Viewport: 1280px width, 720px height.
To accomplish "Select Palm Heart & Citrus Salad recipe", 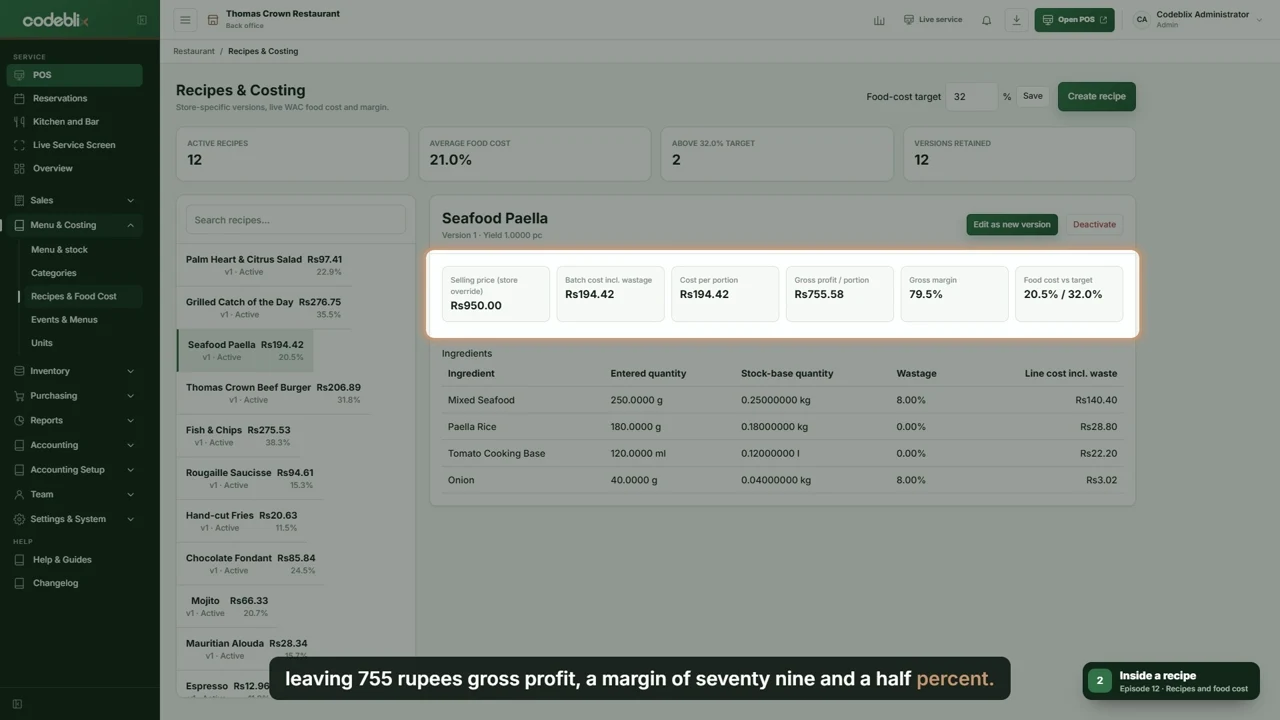I will pyautogui.click(x=264, y=265).
